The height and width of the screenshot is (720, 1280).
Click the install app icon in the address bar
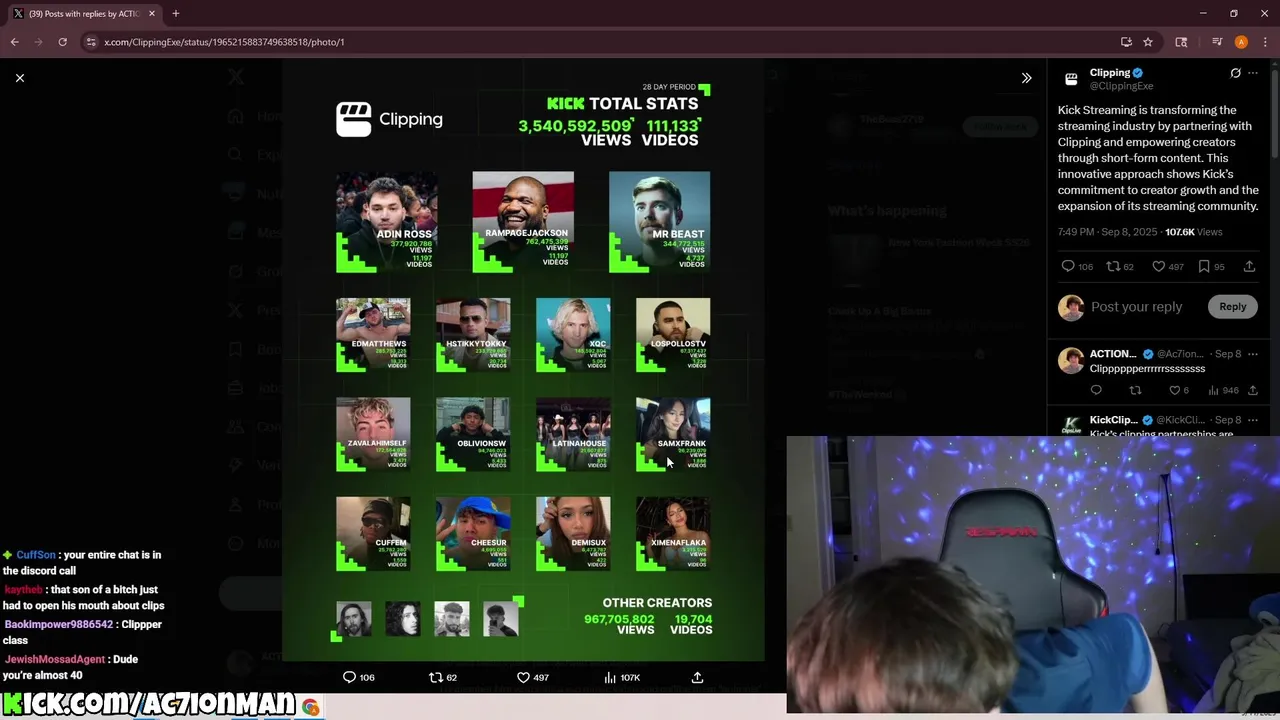[x=1126, y=42]
